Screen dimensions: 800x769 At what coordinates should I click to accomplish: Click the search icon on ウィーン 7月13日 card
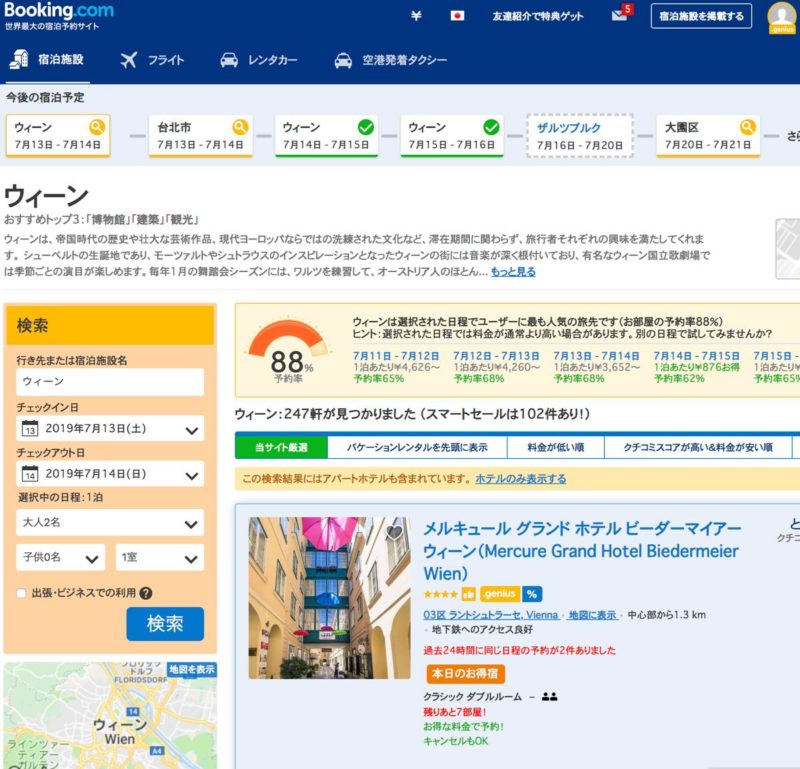(x=97, y=127)
